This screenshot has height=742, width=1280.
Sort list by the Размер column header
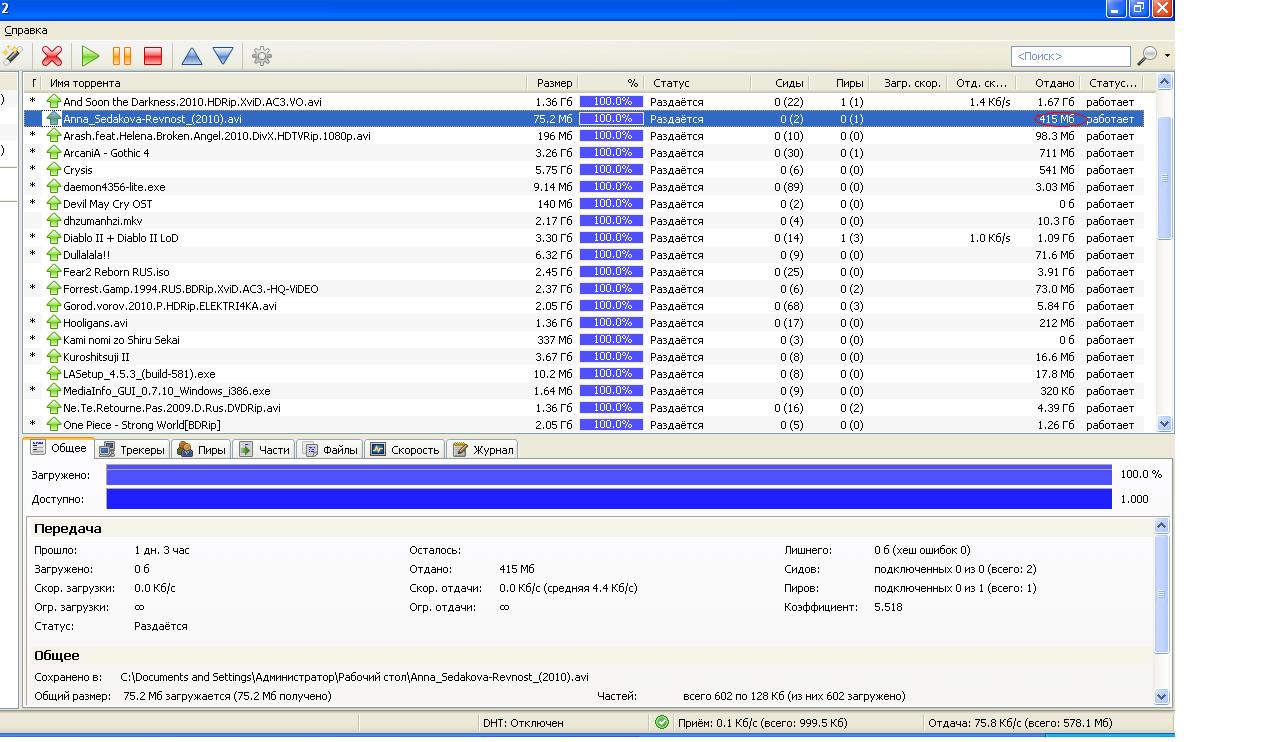click(x=554, y=83)
